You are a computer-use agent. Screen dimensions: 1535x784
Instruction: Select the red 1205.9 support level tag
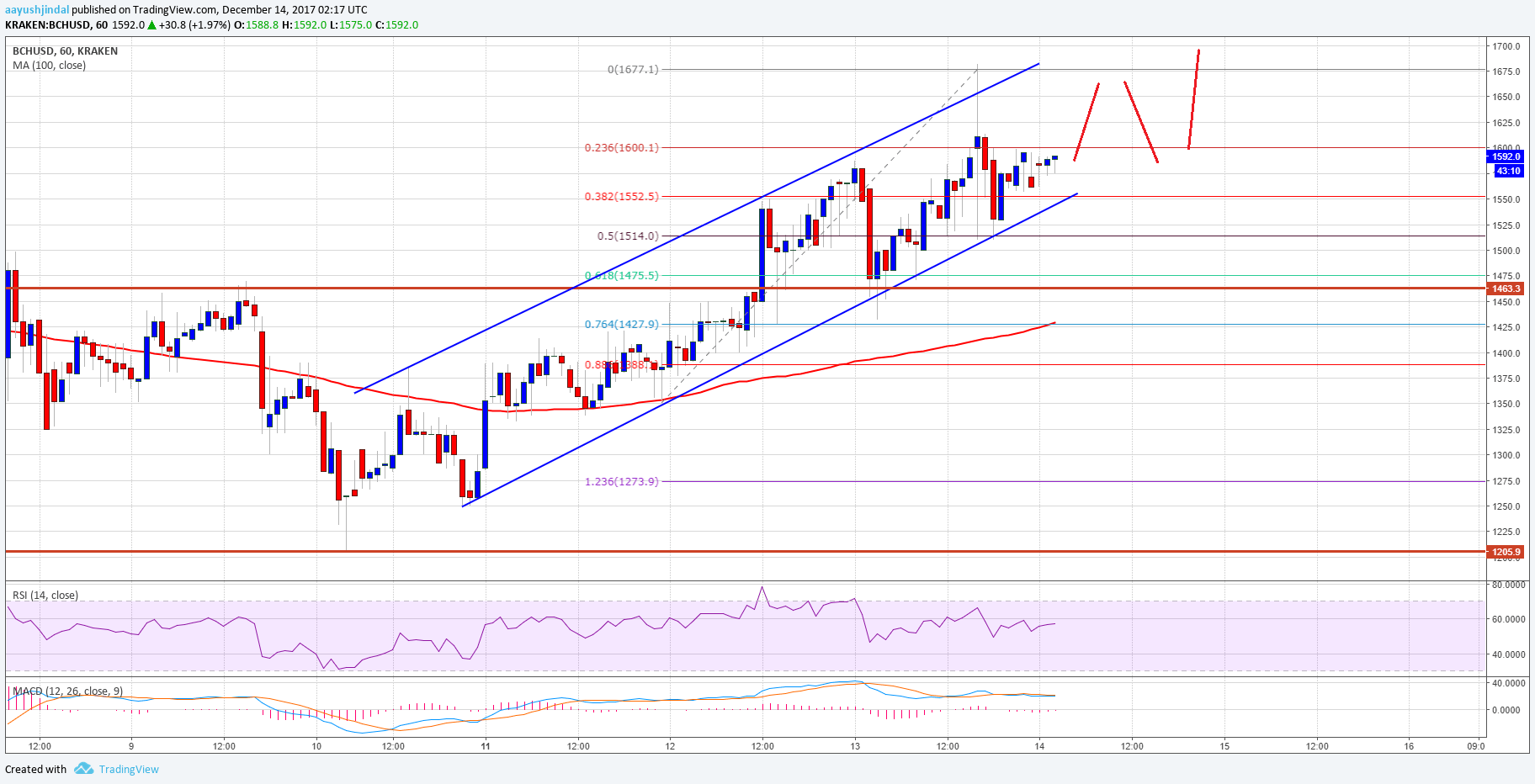pyautogui.click(x=1506, y=553)
